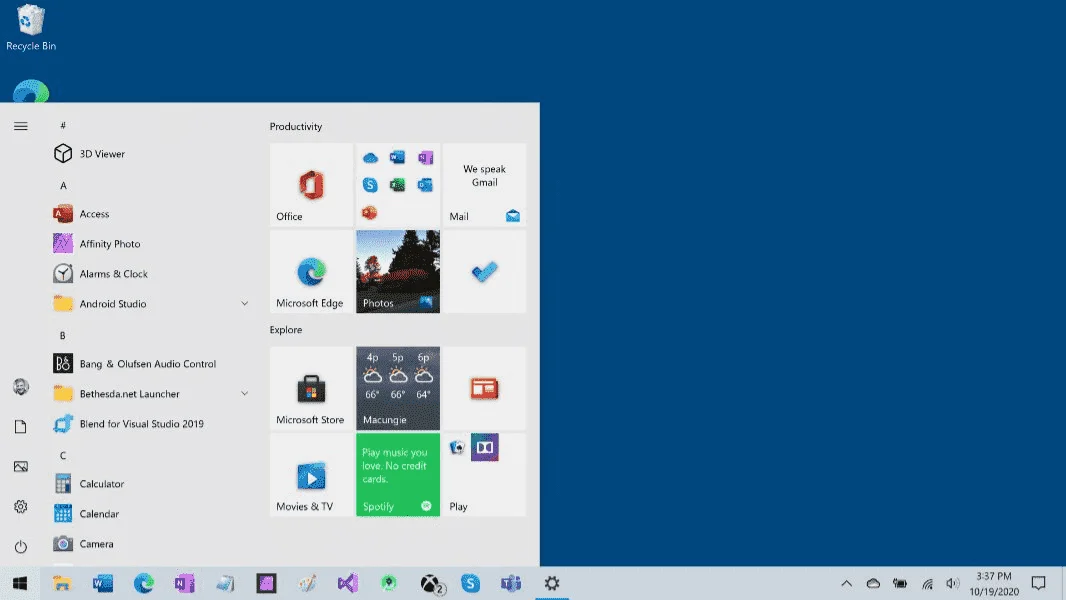Open the Microsoft Store tile
The width and height of the screenshot is (1066, 600).
tap(311, 389)
